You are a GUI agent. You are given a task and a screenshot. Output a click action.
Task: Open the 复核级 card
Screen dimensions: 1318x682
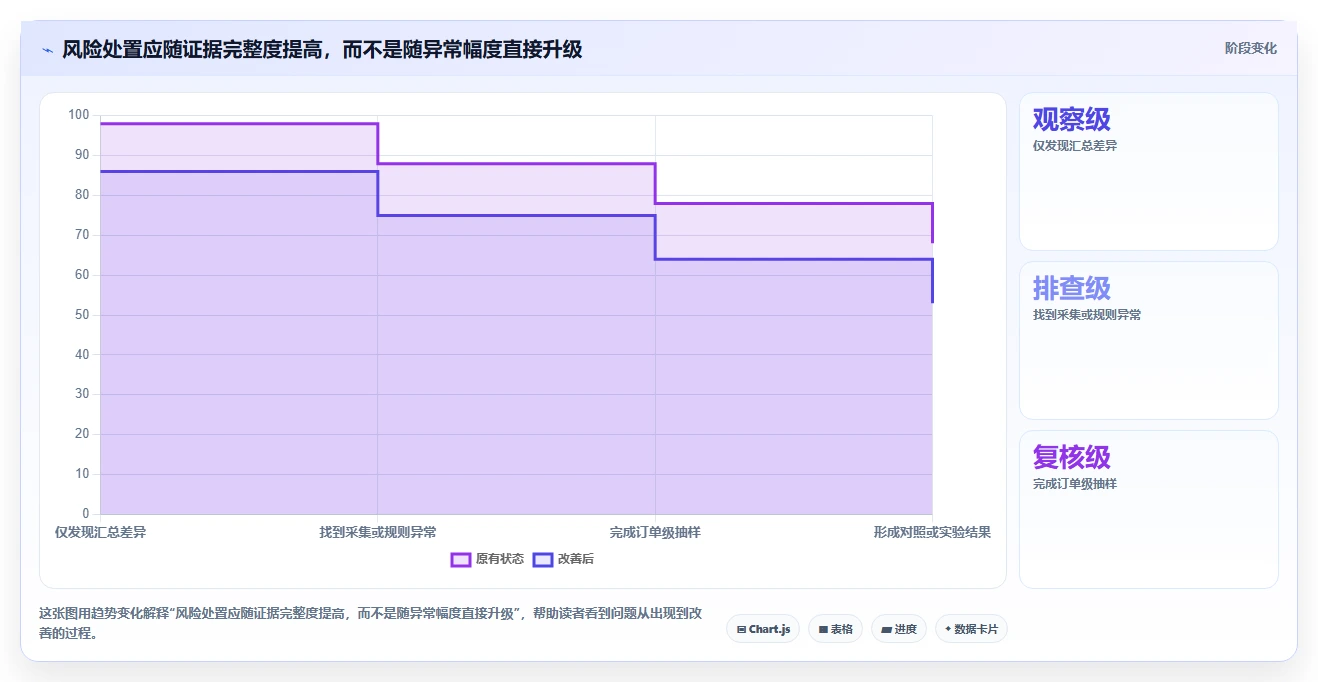[x=1148, y=509]
